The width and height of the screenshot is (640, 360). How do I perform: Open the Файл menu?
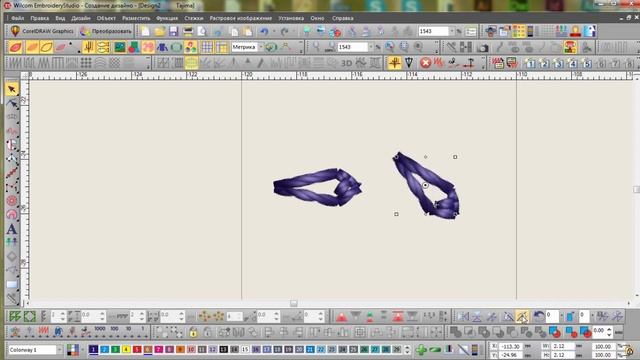point(17,18)
